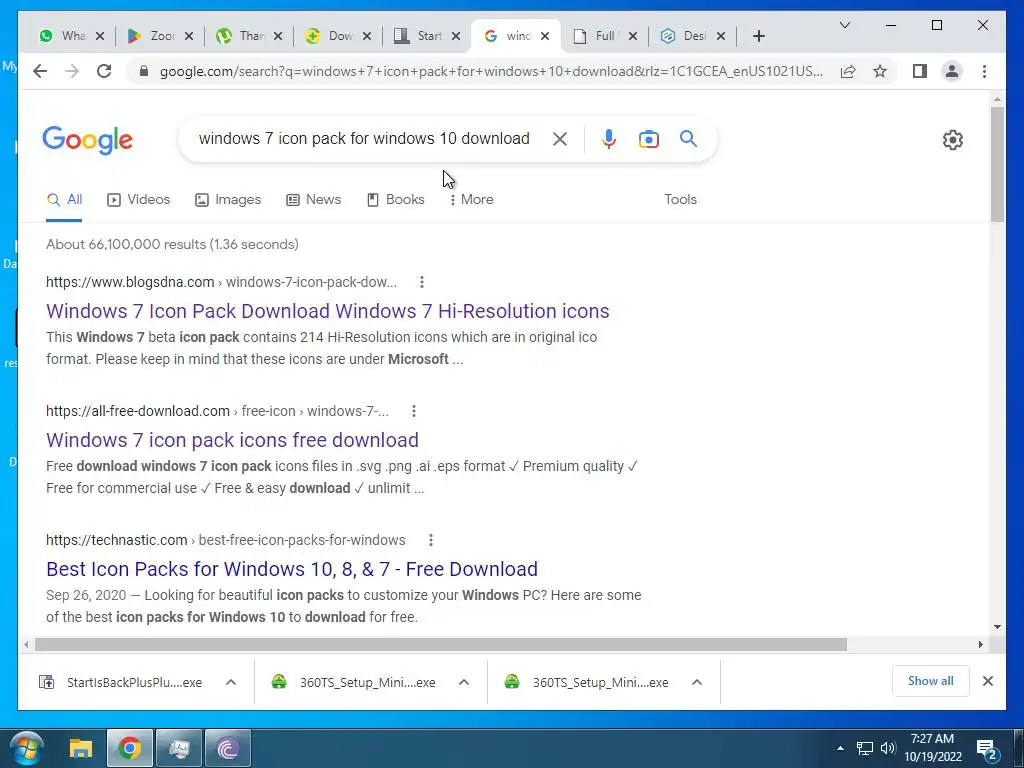Click inside the Google search query field
Screen dimensions: 1024x768
(364, 139)
